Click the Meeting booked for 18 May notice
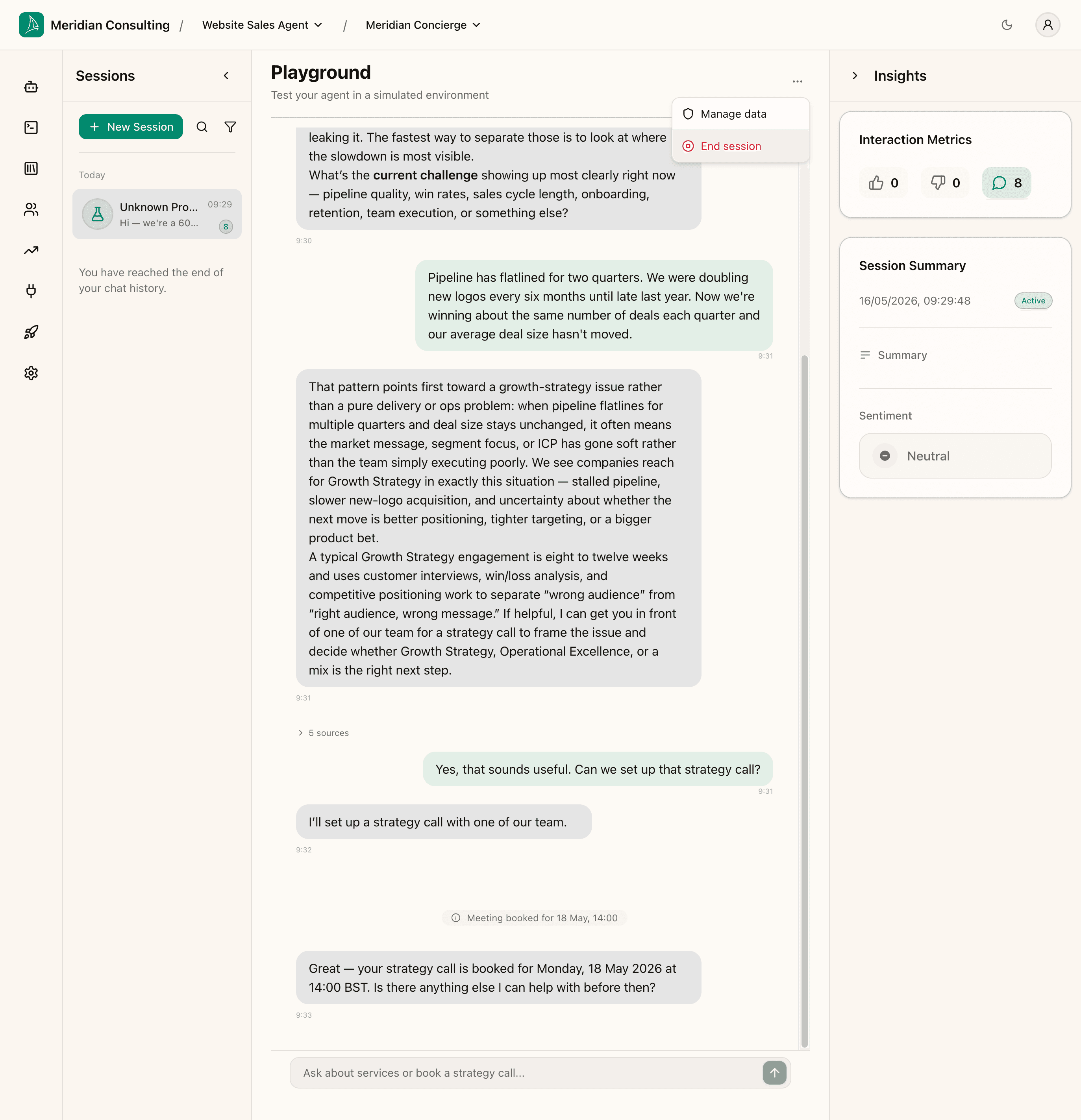Screen dimensions: 1081x1120 [535, 918]
